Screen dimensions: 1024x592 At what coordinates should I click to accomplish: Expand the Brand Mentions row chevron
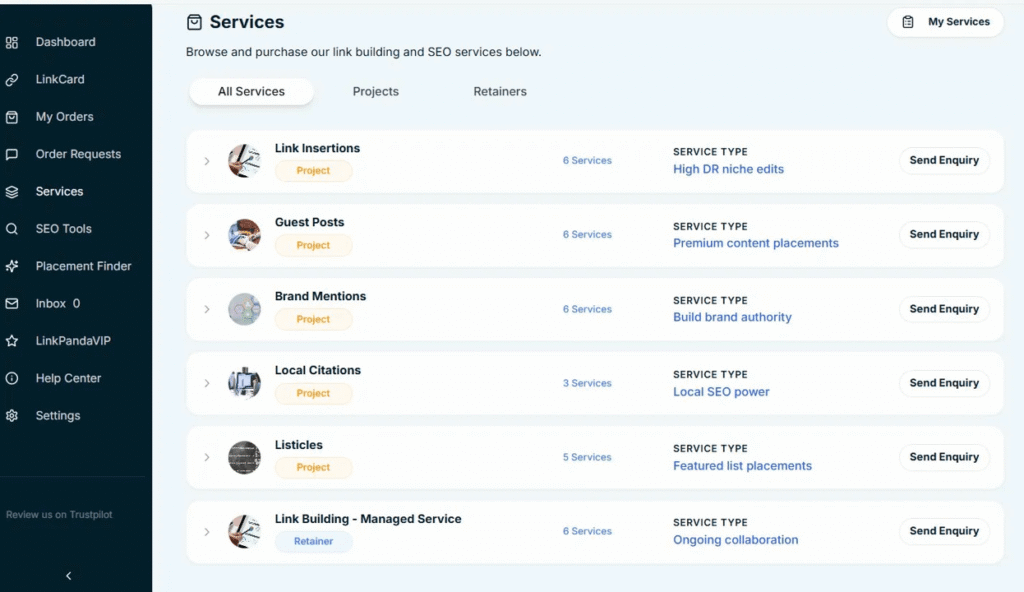207,309
